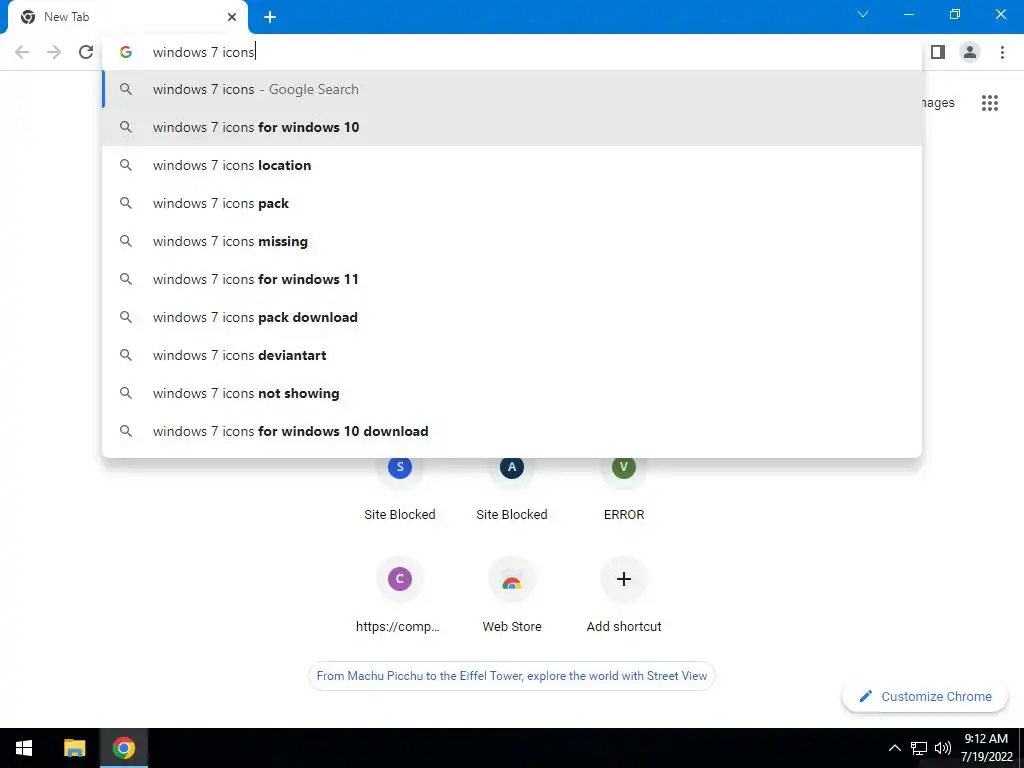1024x768 pixels.
Task: Go forward using the forward arrow
Action: tap(54, 52)
